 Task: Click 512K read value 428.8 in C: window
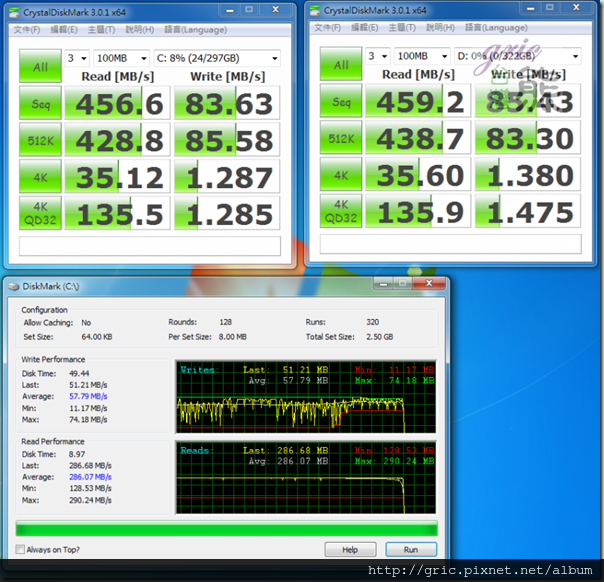click(x=117, y=139)
